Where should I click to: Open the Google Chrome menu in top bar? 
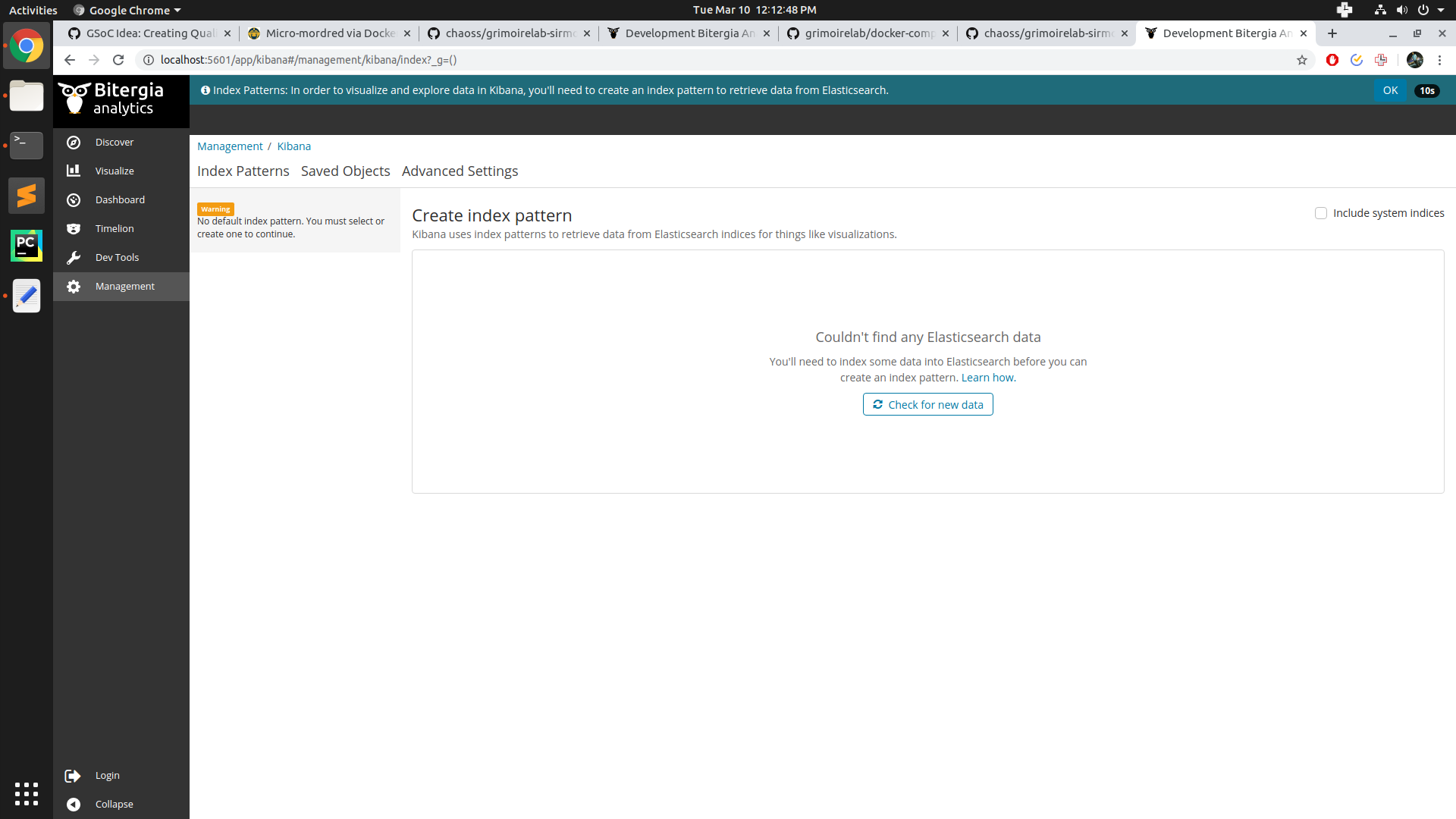click(x=126, y=10)
